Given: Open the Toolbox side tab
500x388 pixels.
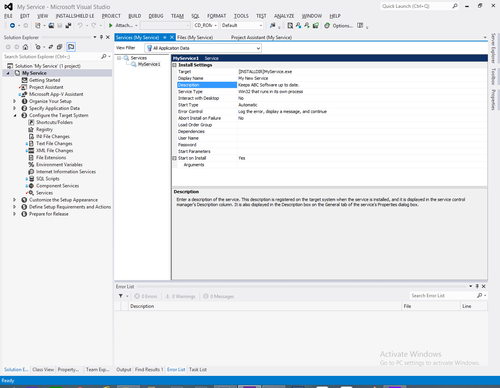Looking at the screenshot, I should [x=493, y=76].
